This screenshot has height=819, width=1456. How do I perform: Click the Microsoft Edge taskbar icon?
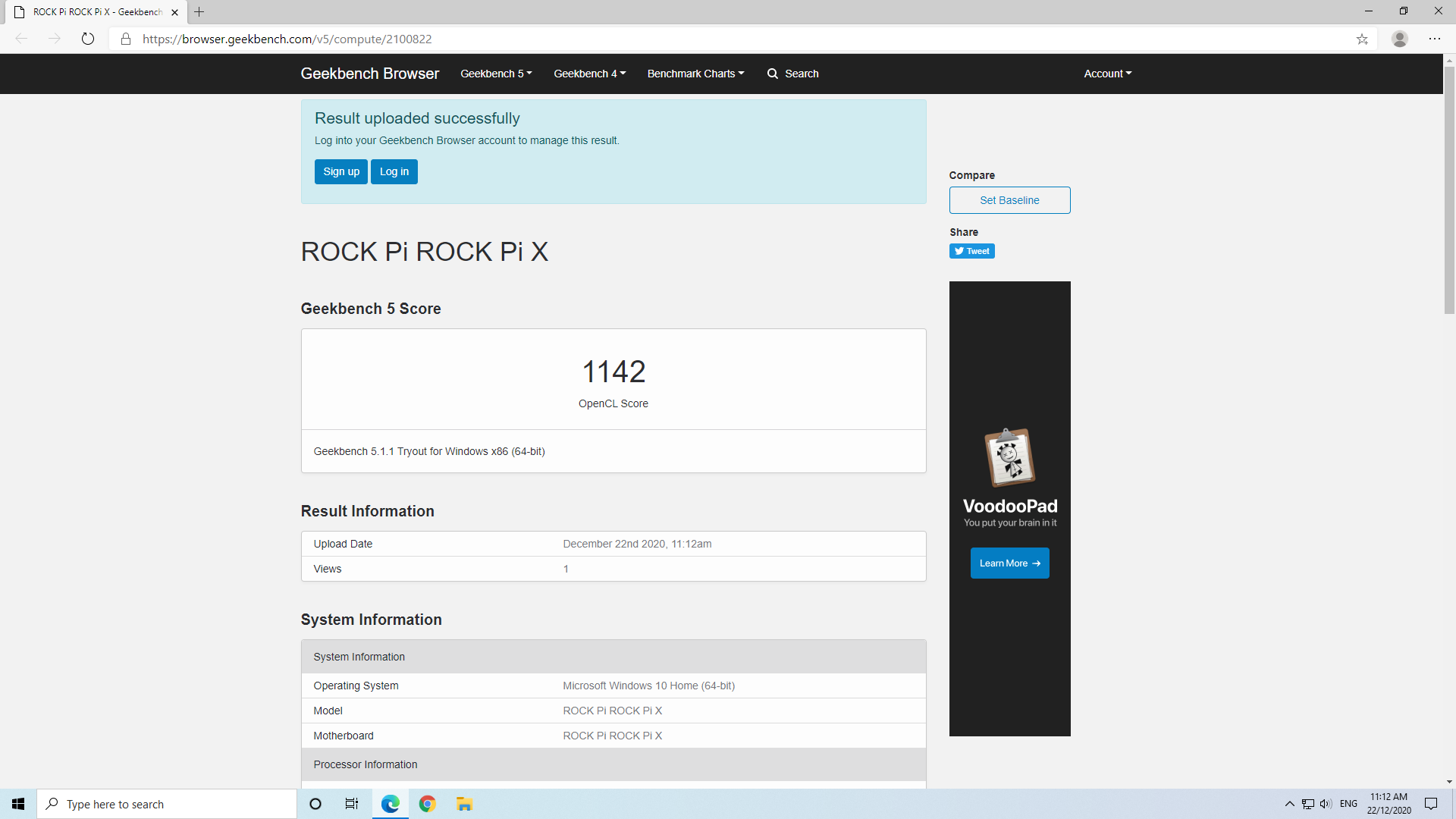pos(390,804)
